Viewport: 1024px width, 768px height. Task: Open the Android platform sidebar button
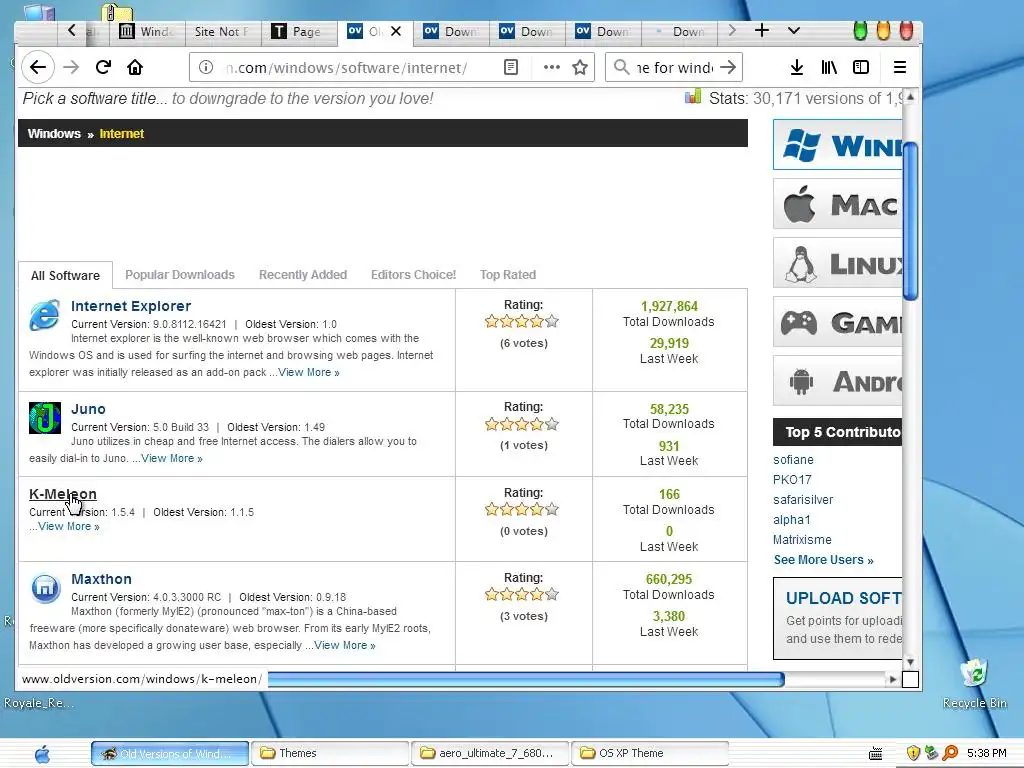(x=838, y=381)
